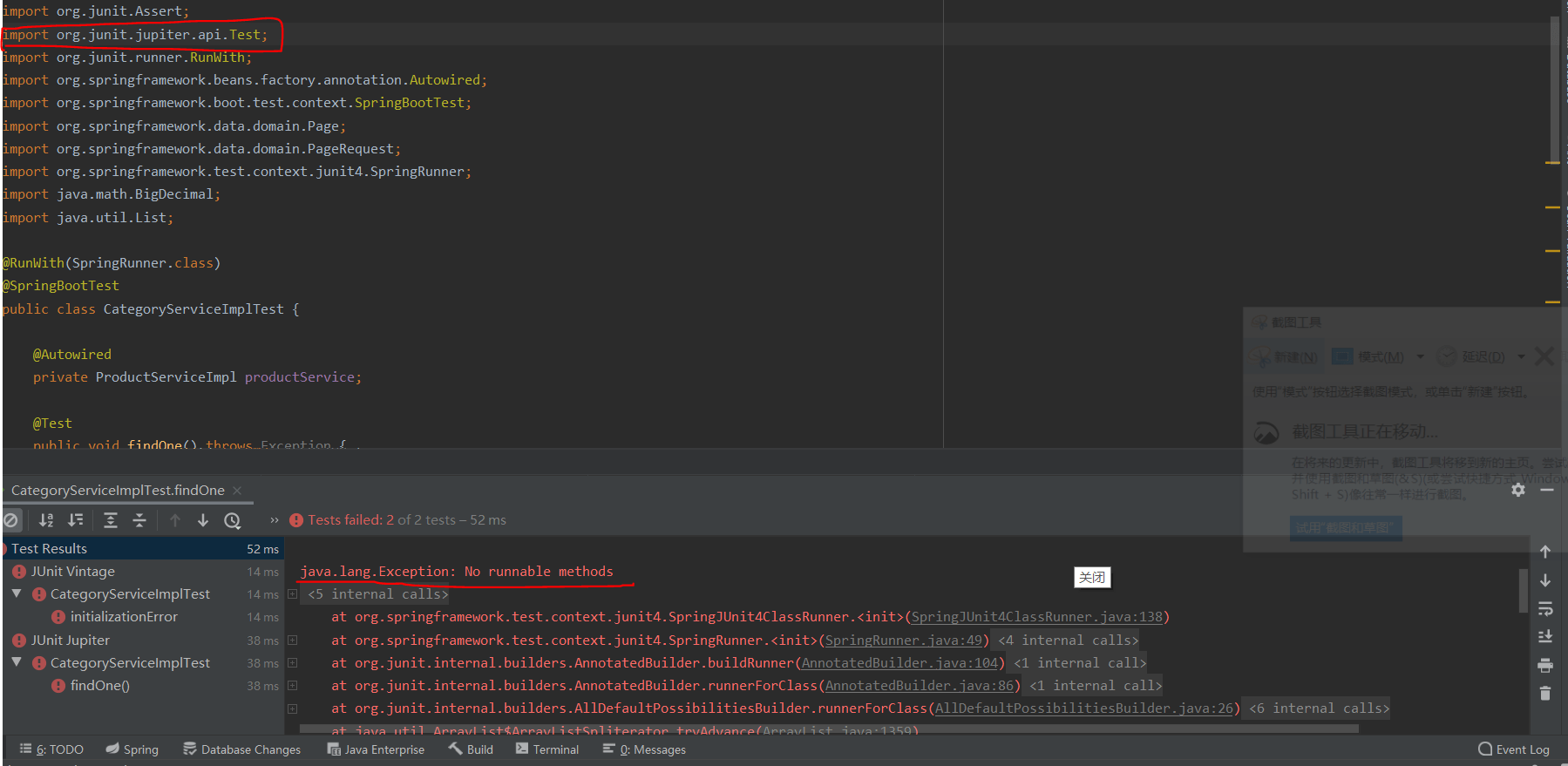Sort test results by duration
The image size is (1568, 766).
point(76,520)
